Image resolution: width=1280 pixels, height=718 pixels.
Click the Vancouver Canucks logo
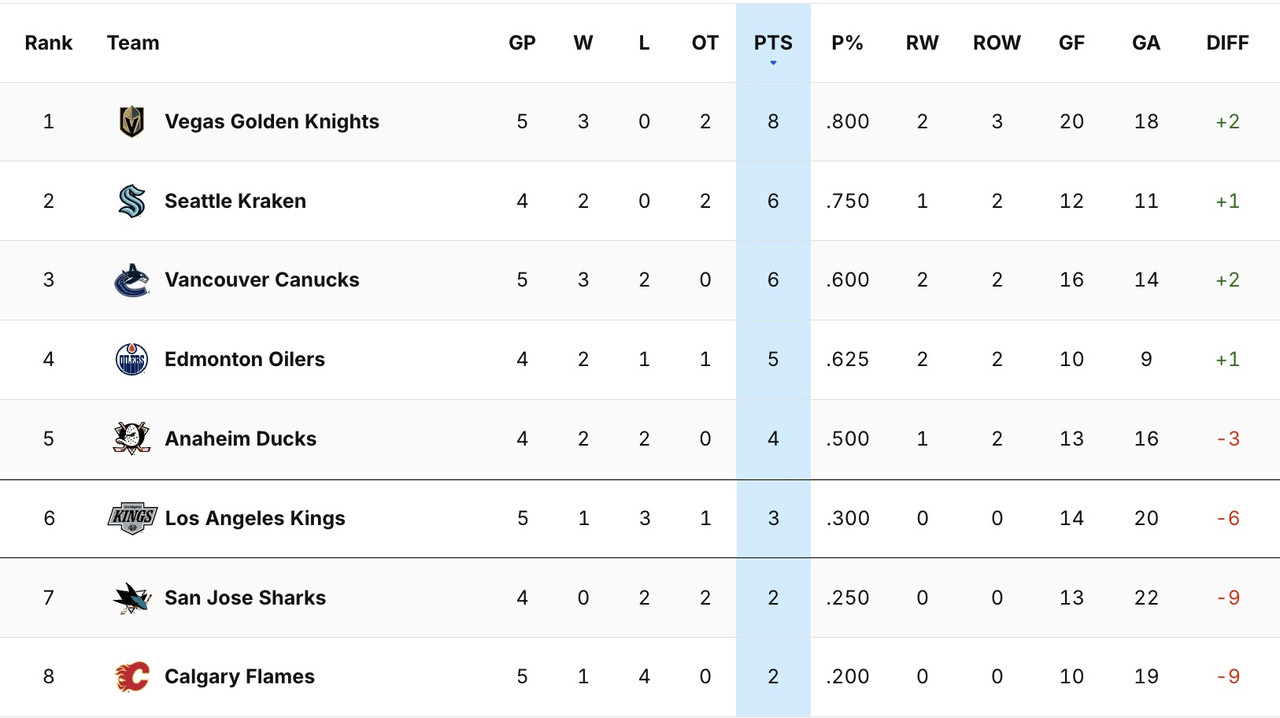click(131, 280)
